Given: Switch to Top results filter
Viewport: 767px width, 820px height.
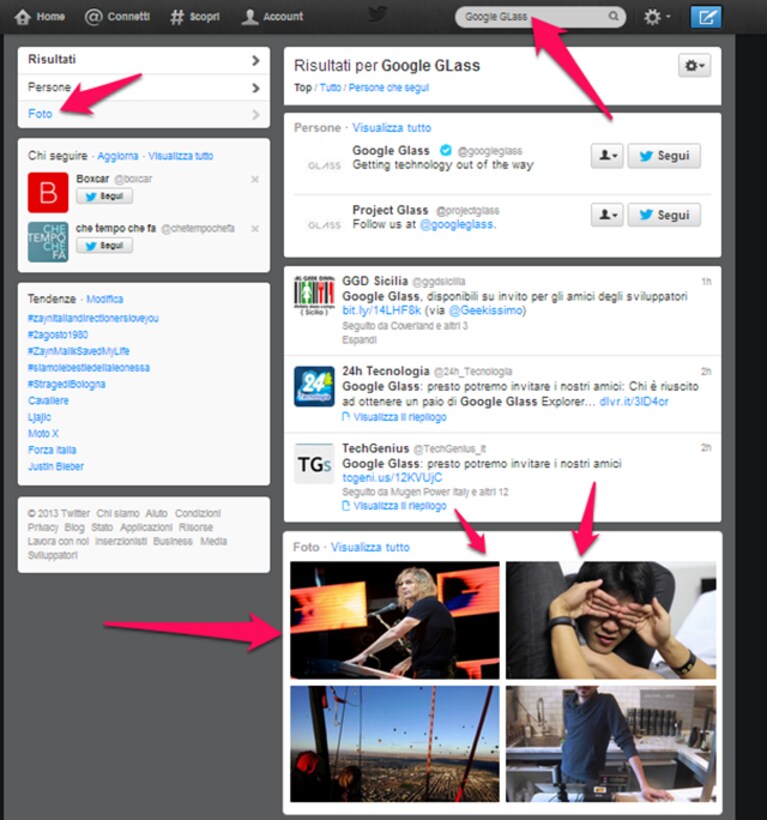Looking at the screenshot, I should pyautogui.click(x=303, y=88).
